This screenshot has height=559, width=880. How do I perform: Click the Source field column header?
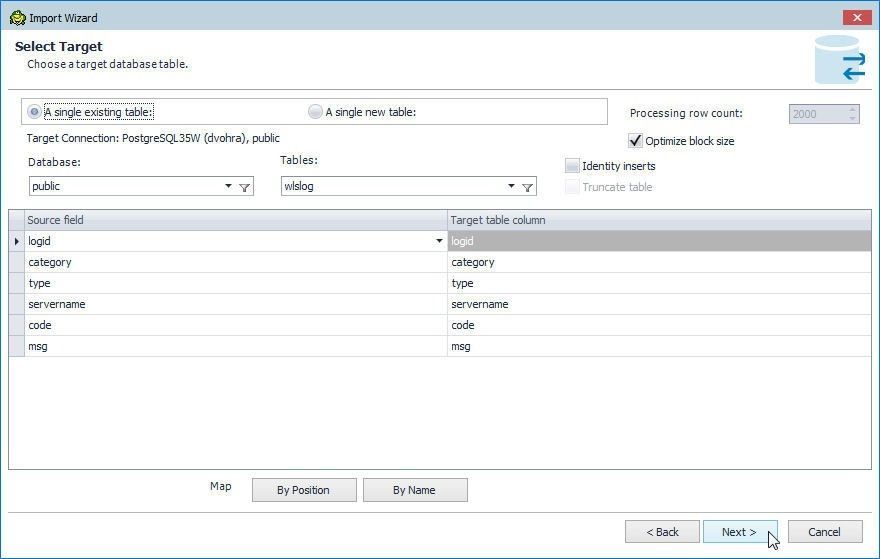coord(236,220)
